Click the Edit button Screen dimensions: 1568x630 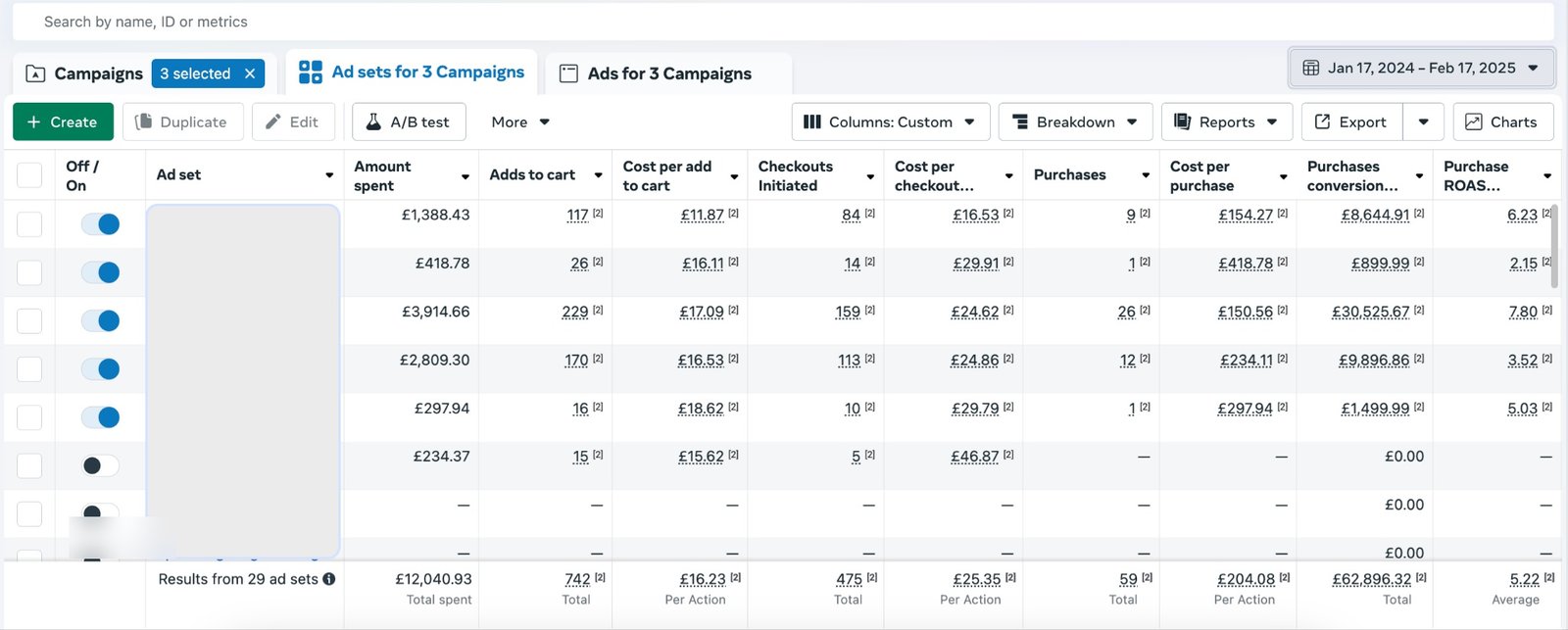[x=293, y=121]
